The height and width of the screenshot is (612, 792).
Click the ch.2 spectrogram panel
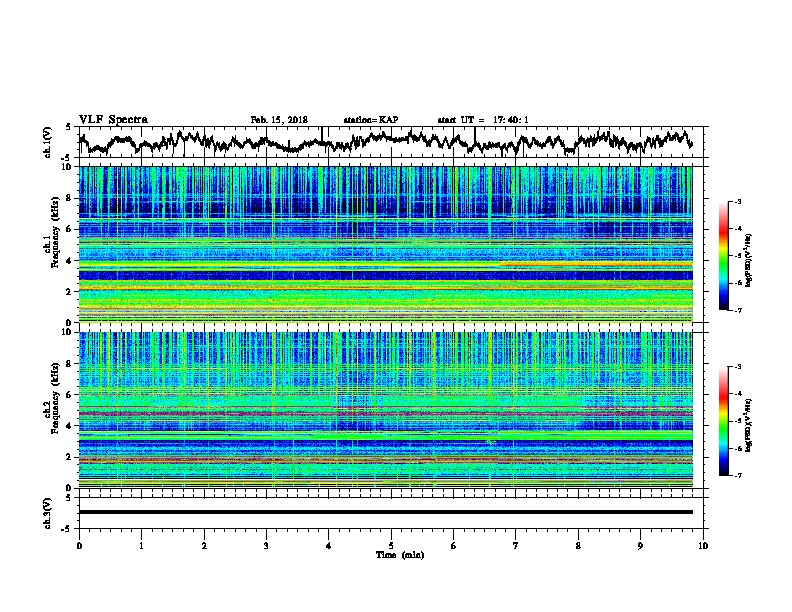[x=385, y=410]
